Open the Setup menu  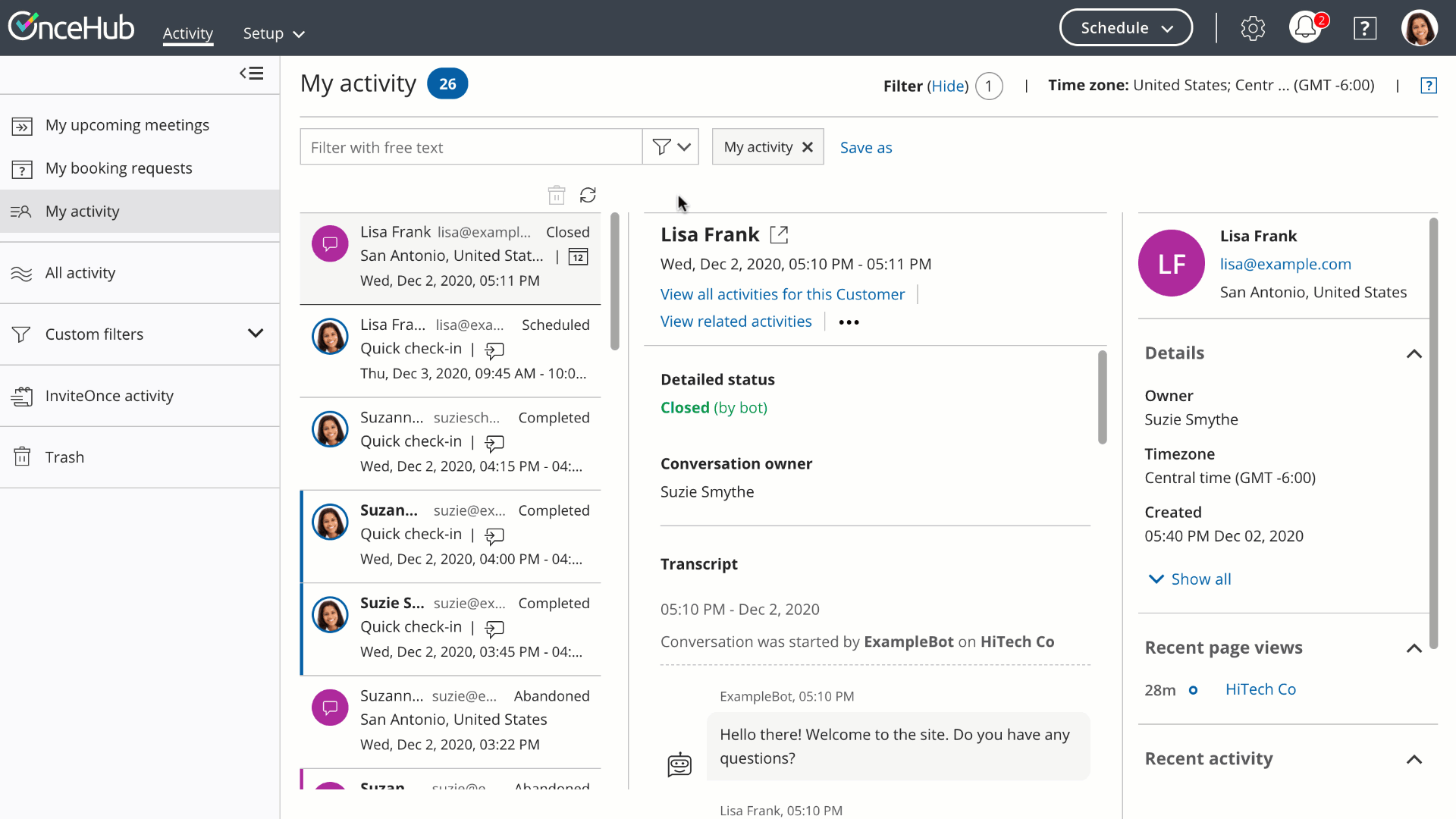(273, 33)
